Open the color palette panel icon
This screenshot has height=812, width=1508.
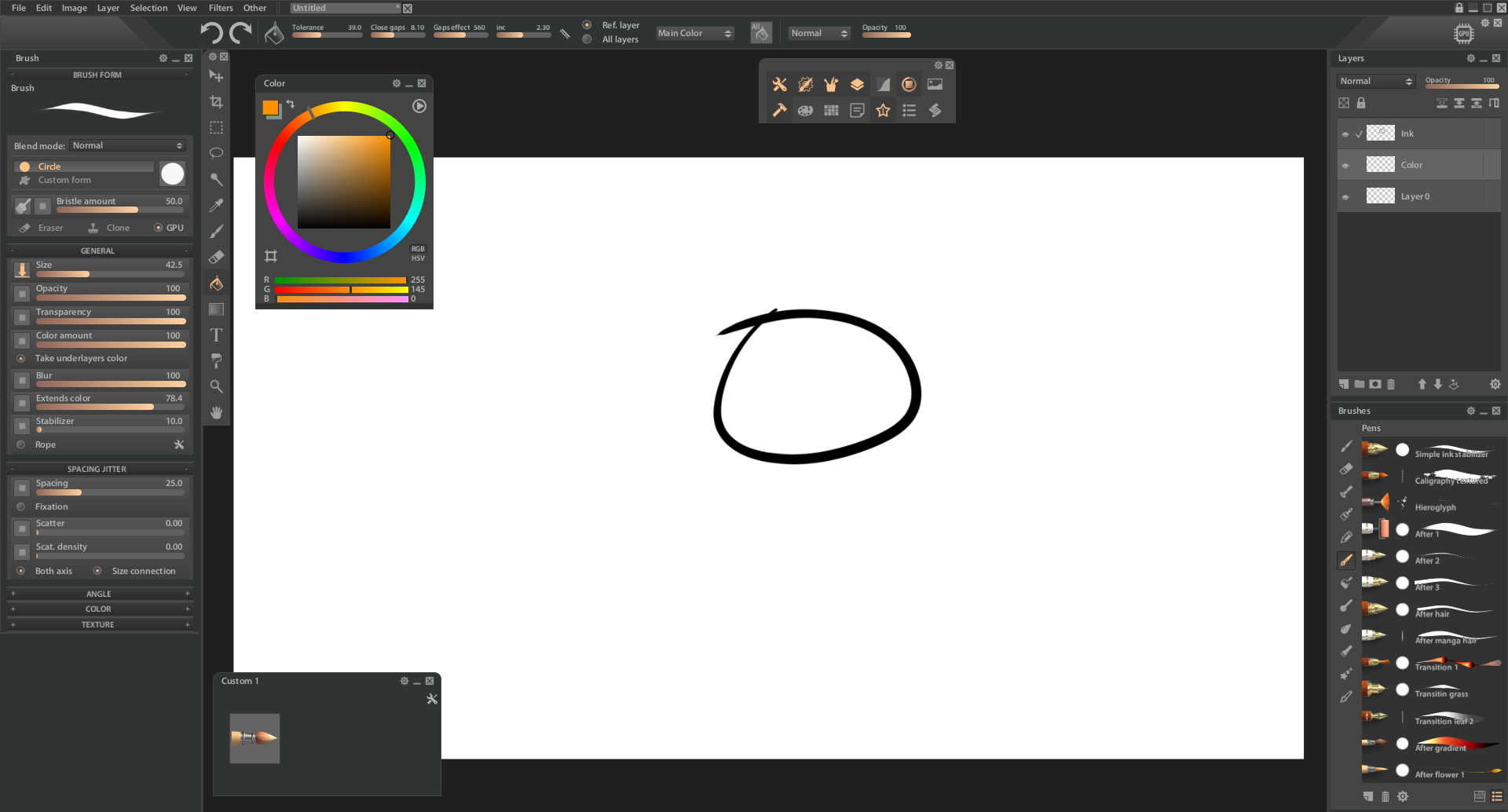point(805,111)
